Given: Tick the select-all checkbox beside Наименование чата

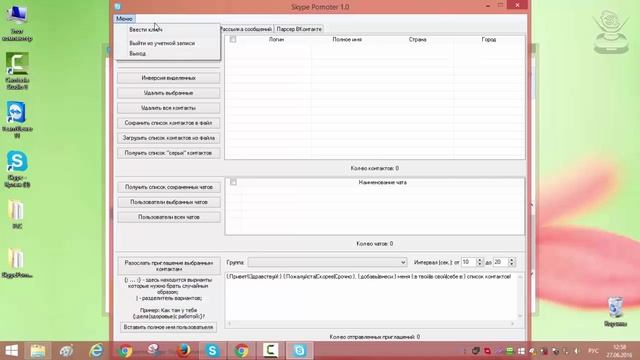Looking at the screenshot, I should pos(233,182).
